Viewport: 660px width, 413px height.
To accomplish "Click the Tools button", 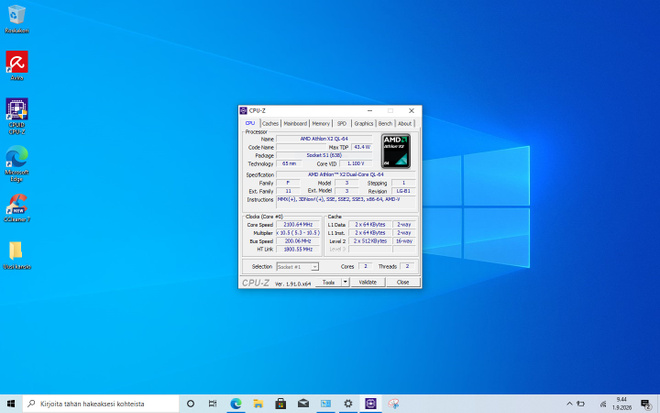I will [x=328, y=282].
